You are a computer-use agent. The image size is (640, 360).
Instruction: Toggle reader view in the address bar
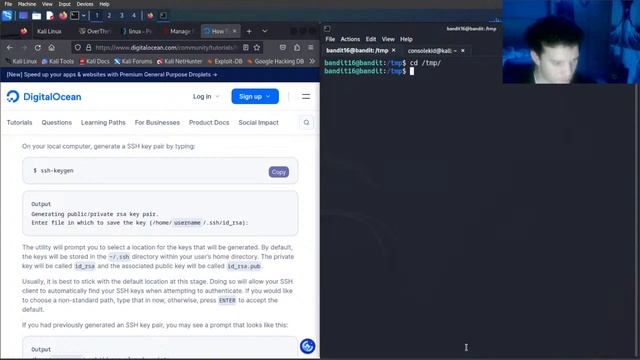(x=246, y=47)
